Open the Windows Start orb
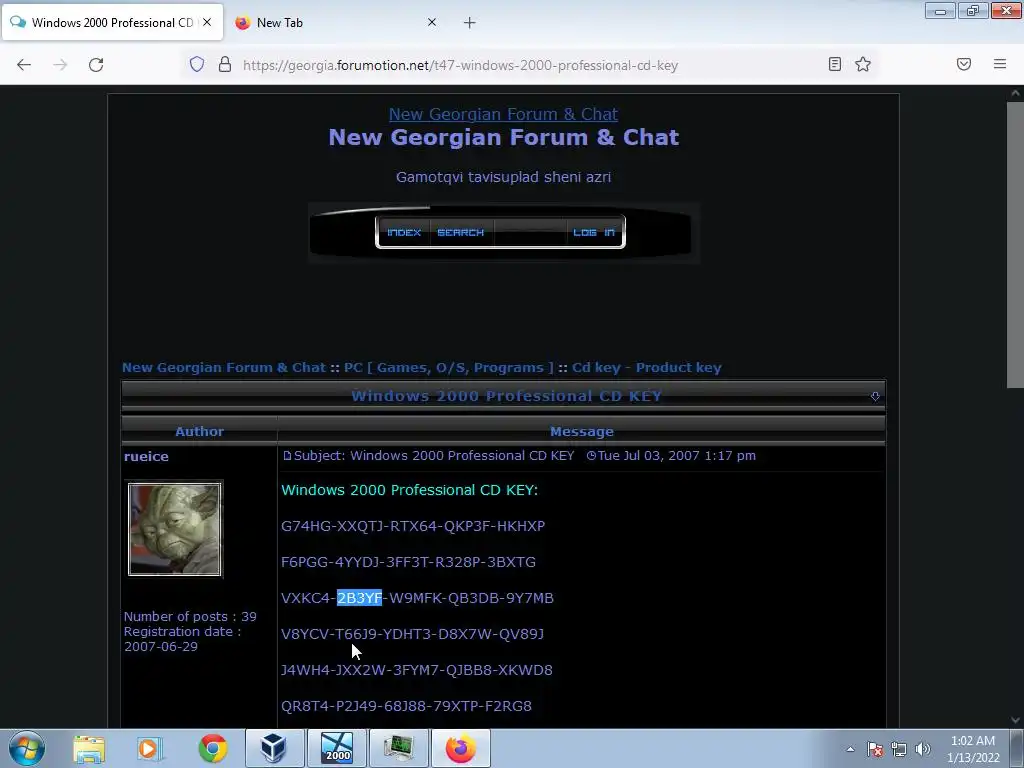Image resolution: width=1024 pixels, height=768 pixels. pos(27,748)
